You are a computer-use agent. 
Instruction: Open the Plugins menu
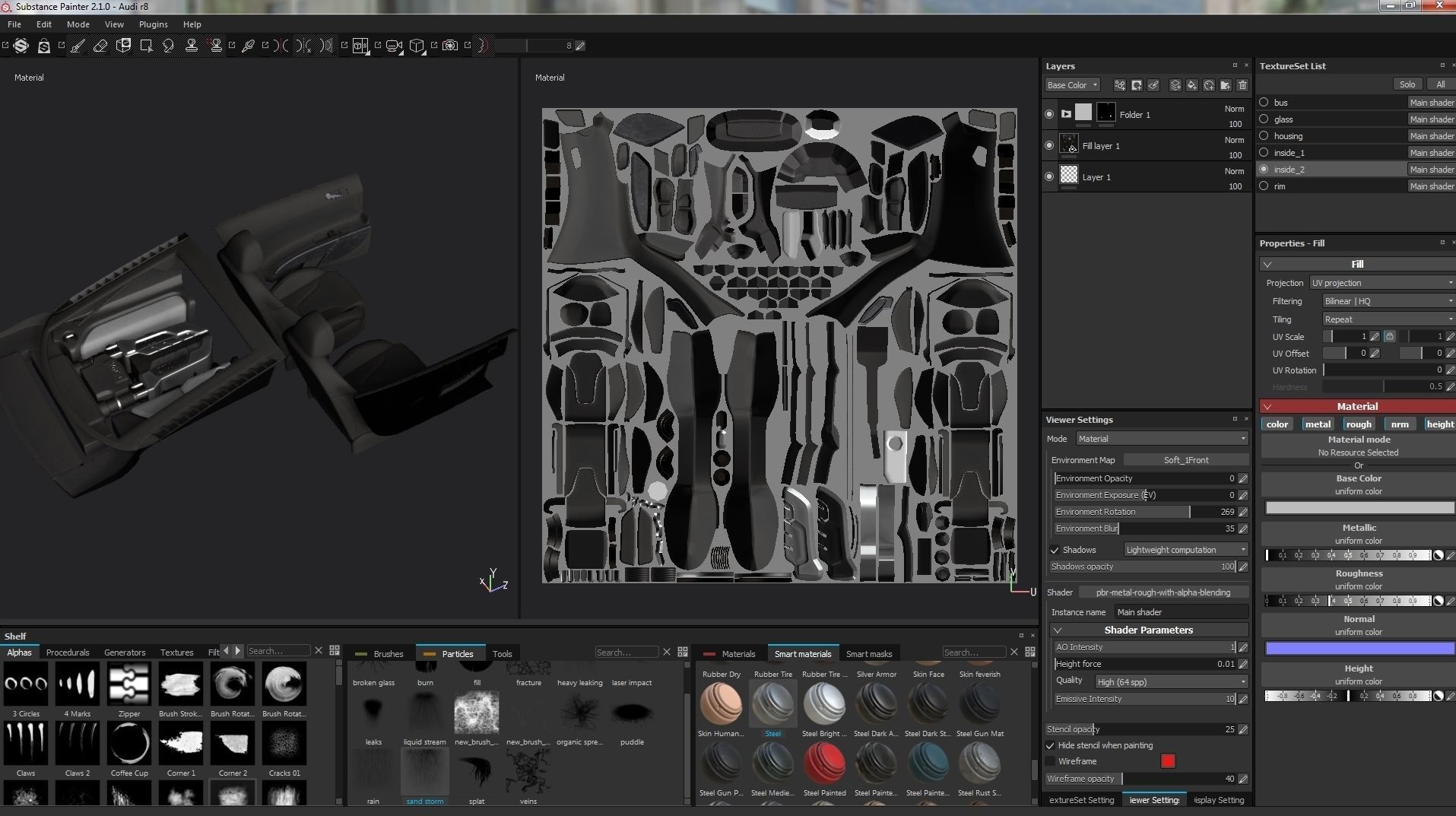point(153,24)
